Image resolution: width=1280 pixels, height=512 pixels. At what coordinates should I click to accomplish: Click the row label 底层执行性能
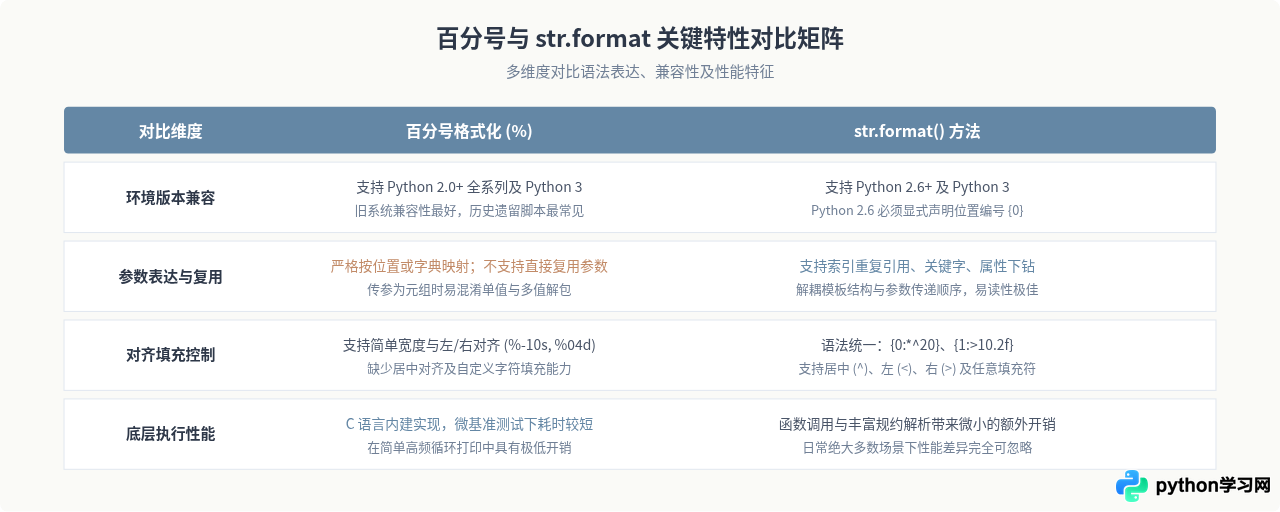click(170, 434)
